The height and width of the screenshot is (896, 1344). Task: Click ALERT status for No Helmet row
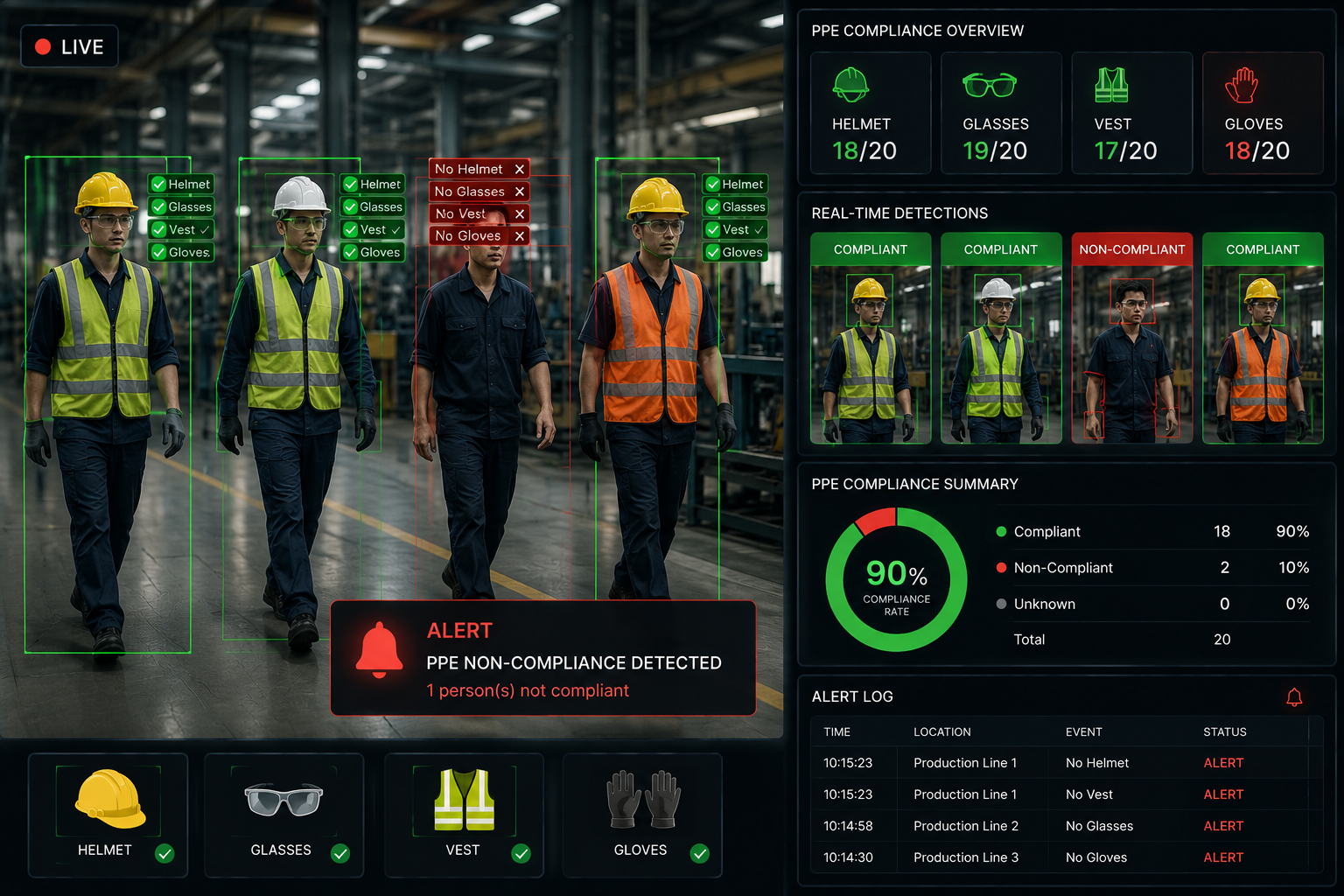[x=1223, y=763]
